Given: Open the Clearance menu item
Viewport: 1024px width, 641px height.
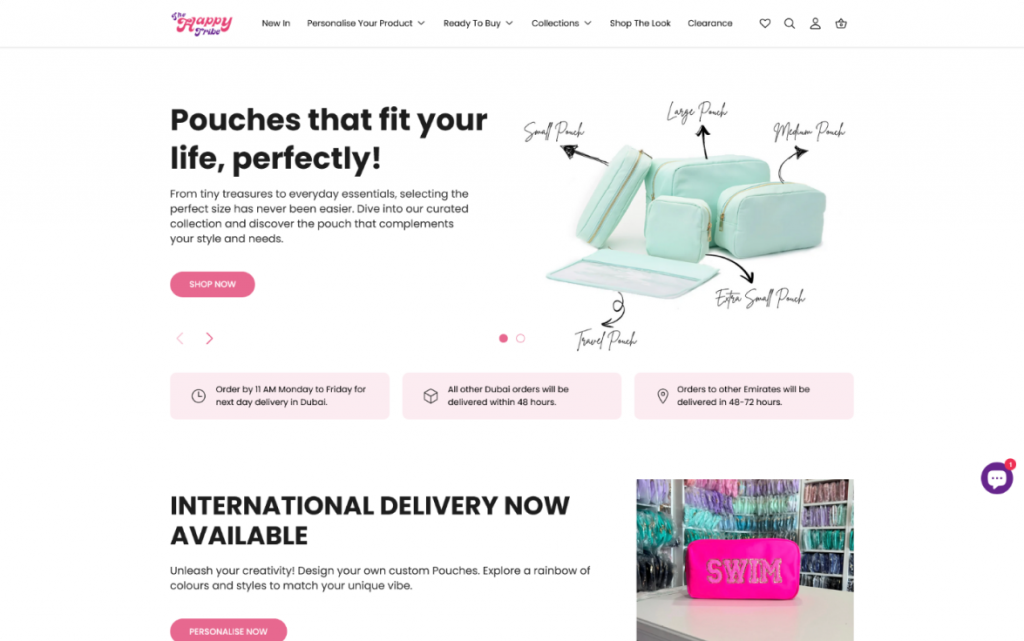Looking at the screenshot, I should point(710,23).
